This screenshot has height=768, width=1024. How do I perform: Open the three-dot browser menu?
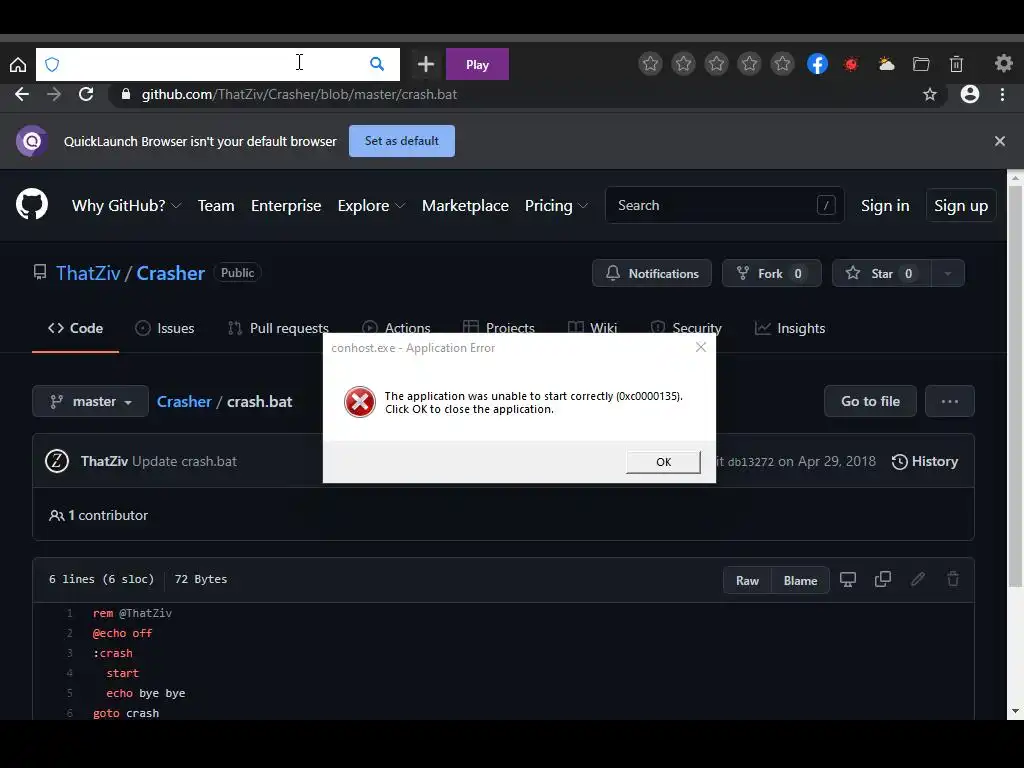click(1002, 94)
